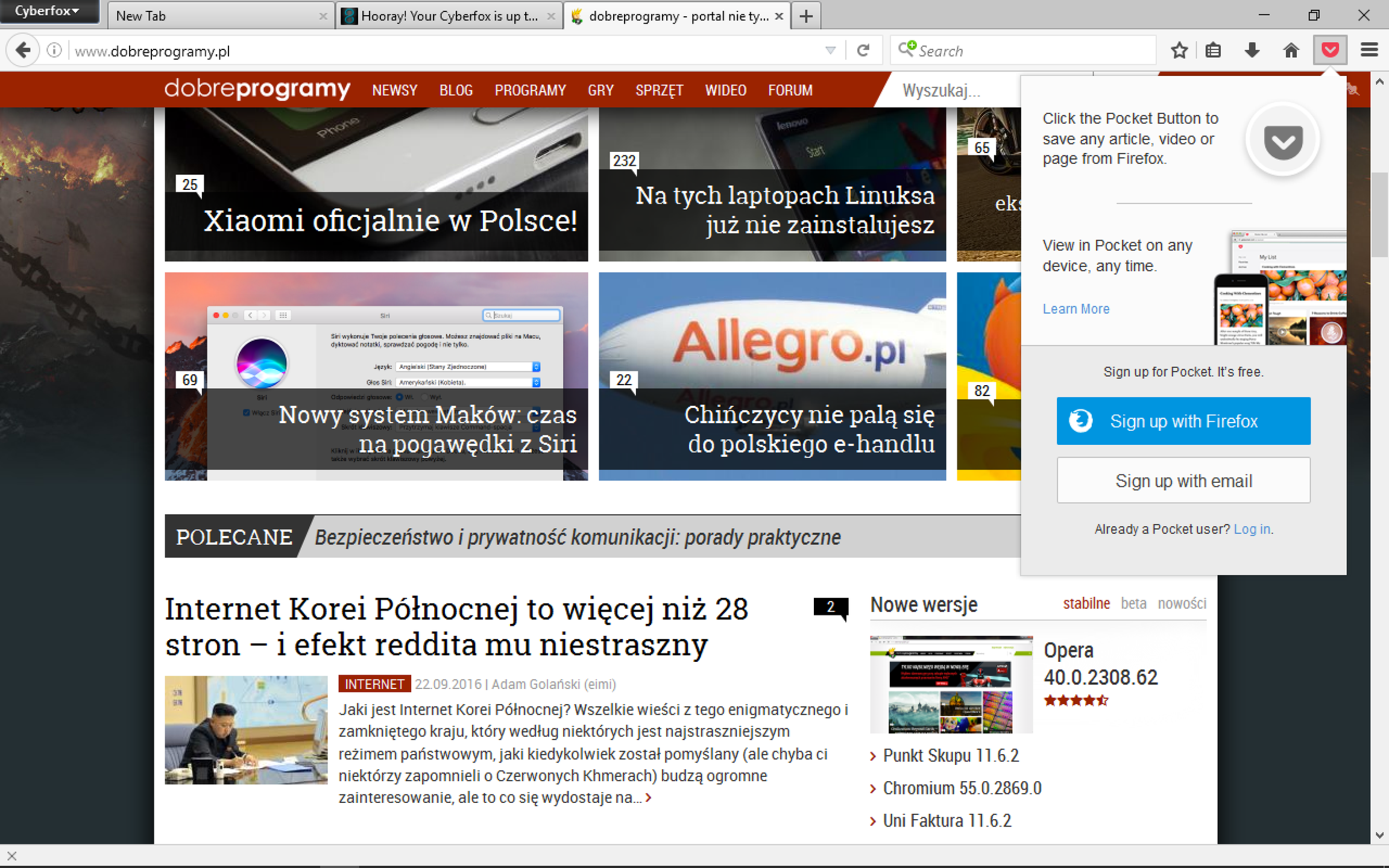The image size is (1389, 868).
Task: Close the dobreprogramy tab
Action: 779,16
